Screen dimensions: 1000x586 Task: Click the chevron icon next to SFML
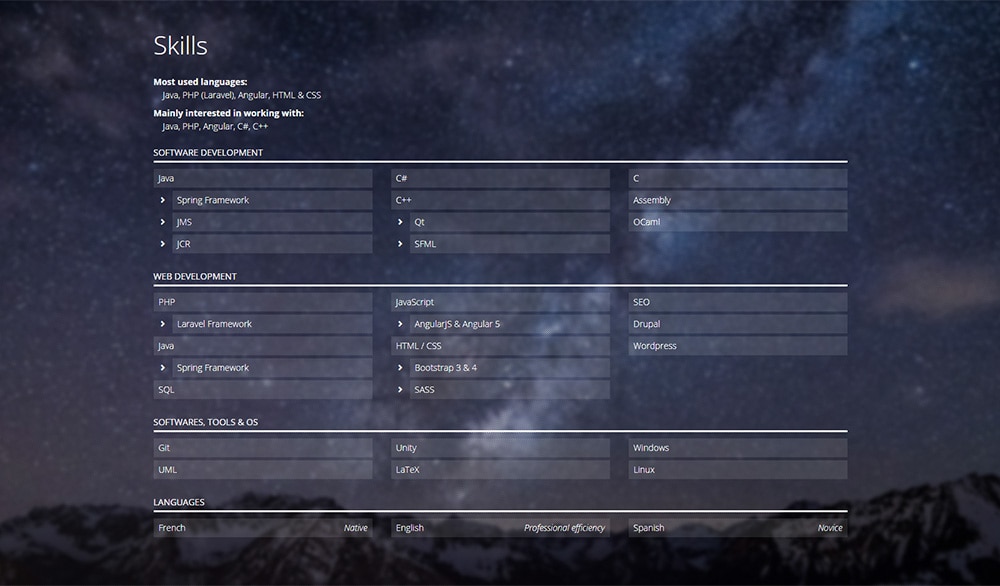coord(400,244)
